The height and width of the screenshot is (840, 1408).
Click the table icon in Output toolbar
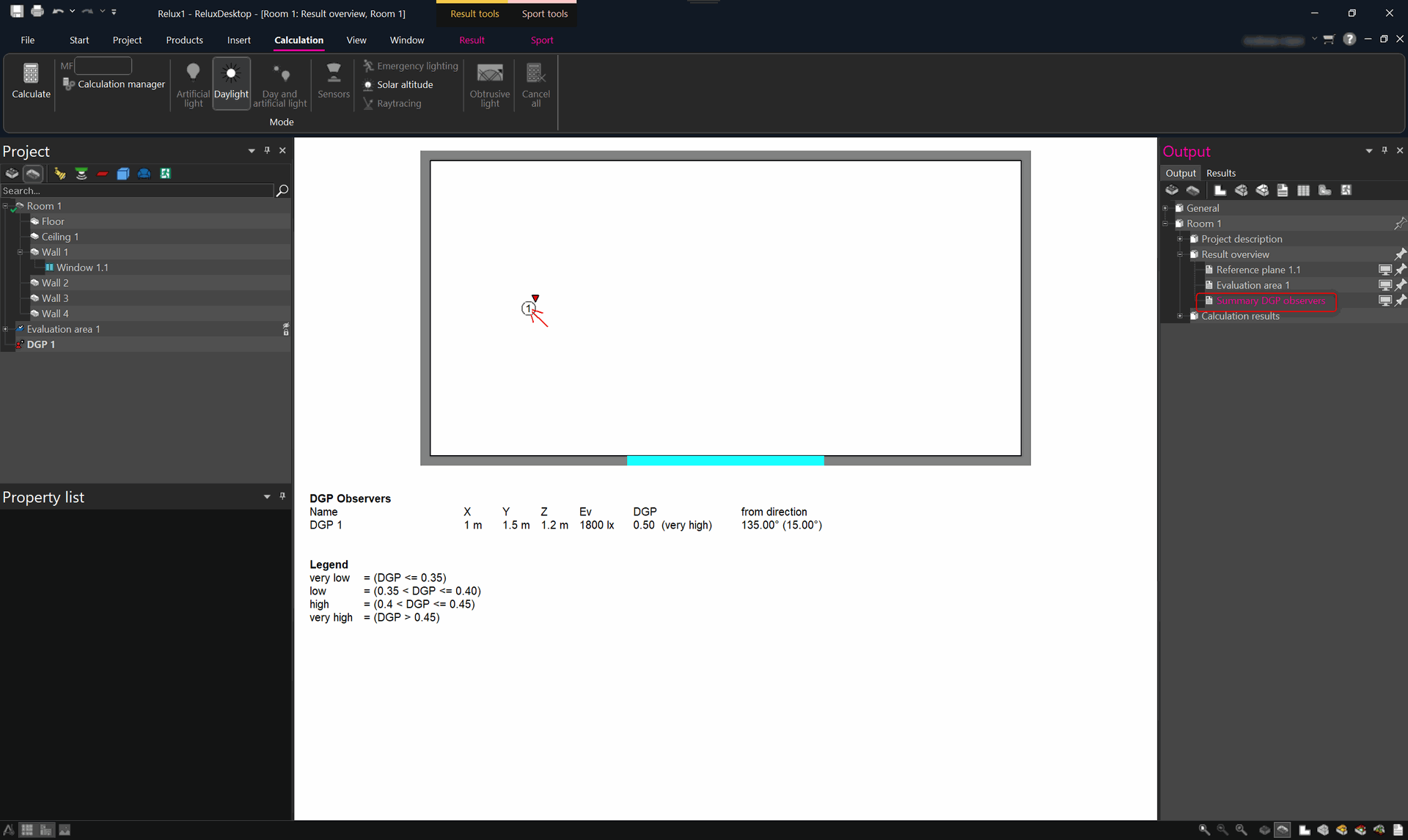tap(1303, 191)
